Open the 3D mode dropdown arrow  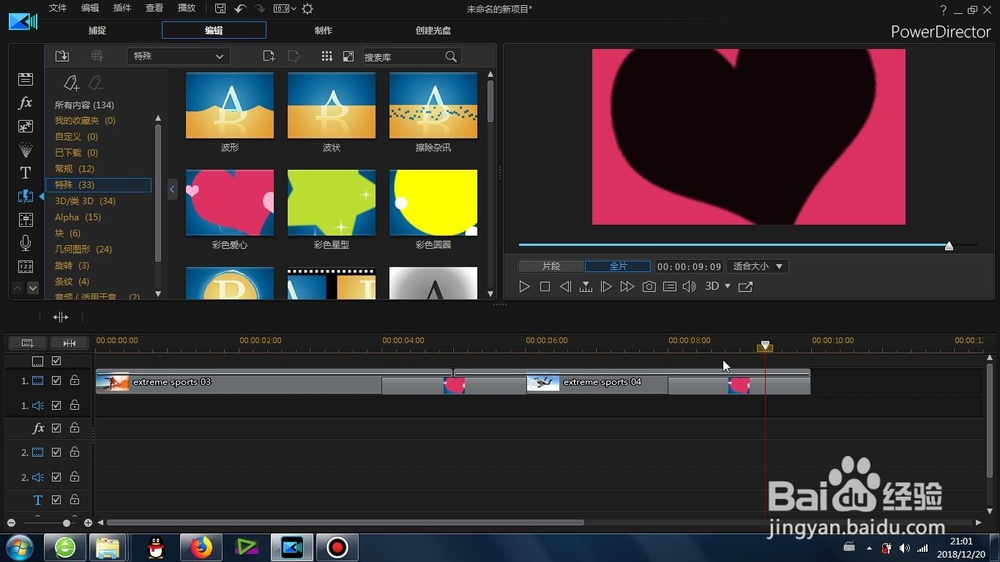pyautogui.click(x=727, y=286)
